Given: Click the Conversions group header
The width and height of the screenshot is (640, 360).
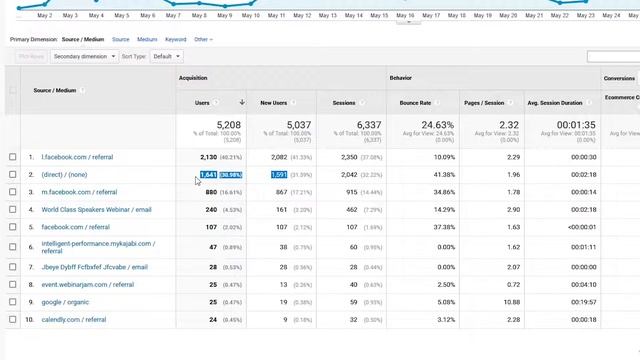Looking at the screenshot, I should click(x=619, y=78).
